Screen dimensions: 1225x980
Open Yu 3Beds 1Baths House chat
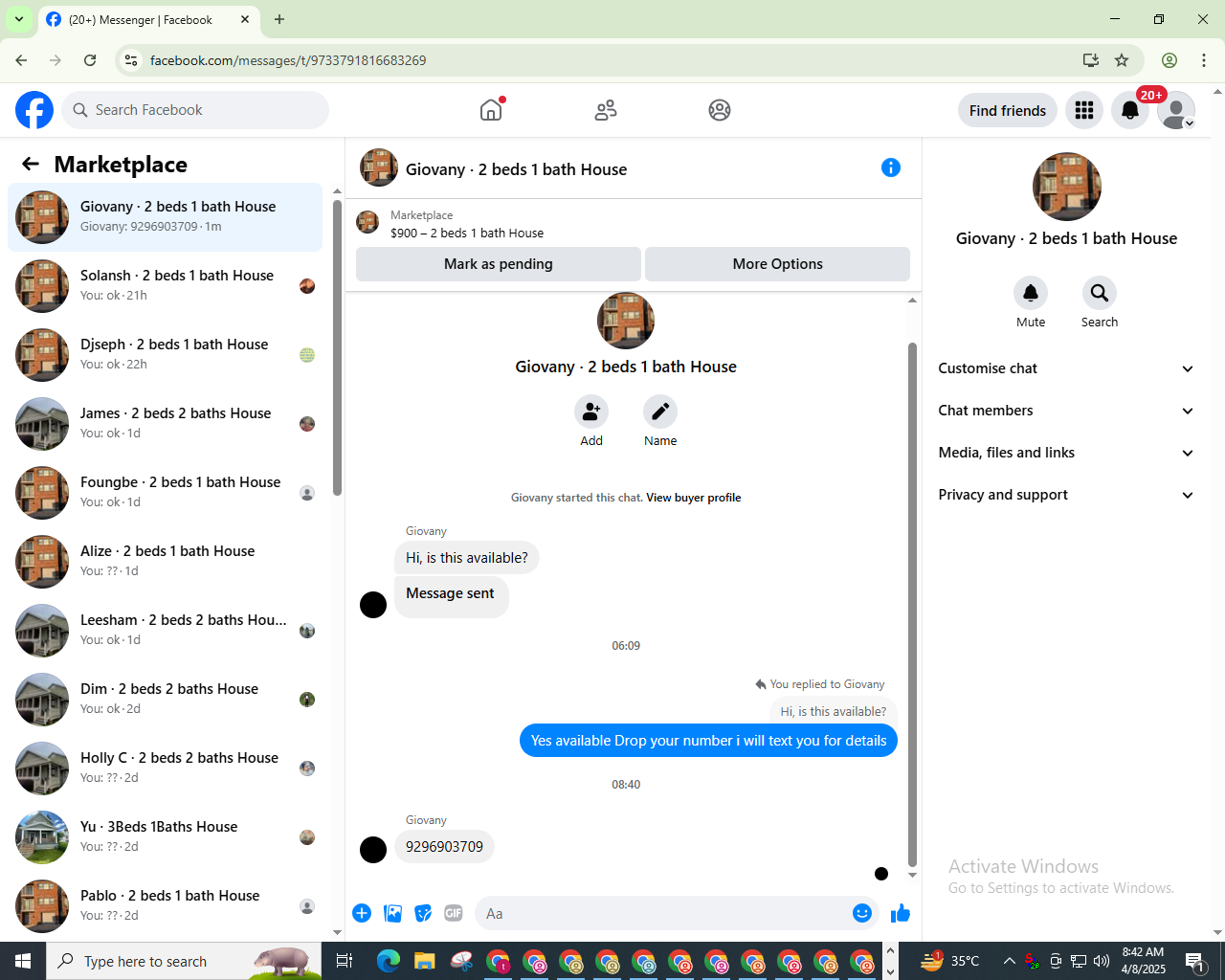pyautogui.click(x=165, y=837)
